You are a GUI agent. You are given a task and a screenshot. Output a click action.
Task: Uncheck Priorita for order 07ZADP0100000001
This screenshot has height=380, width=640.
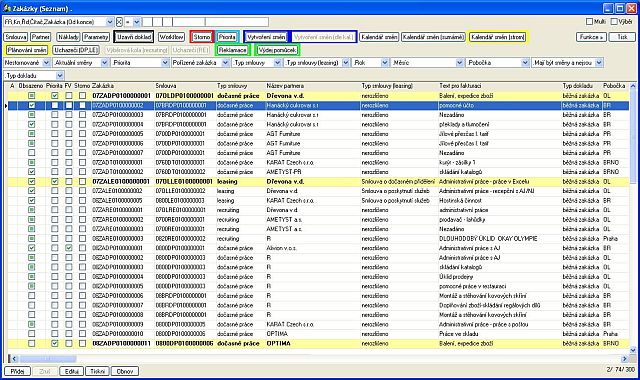(x=55, y=96)
